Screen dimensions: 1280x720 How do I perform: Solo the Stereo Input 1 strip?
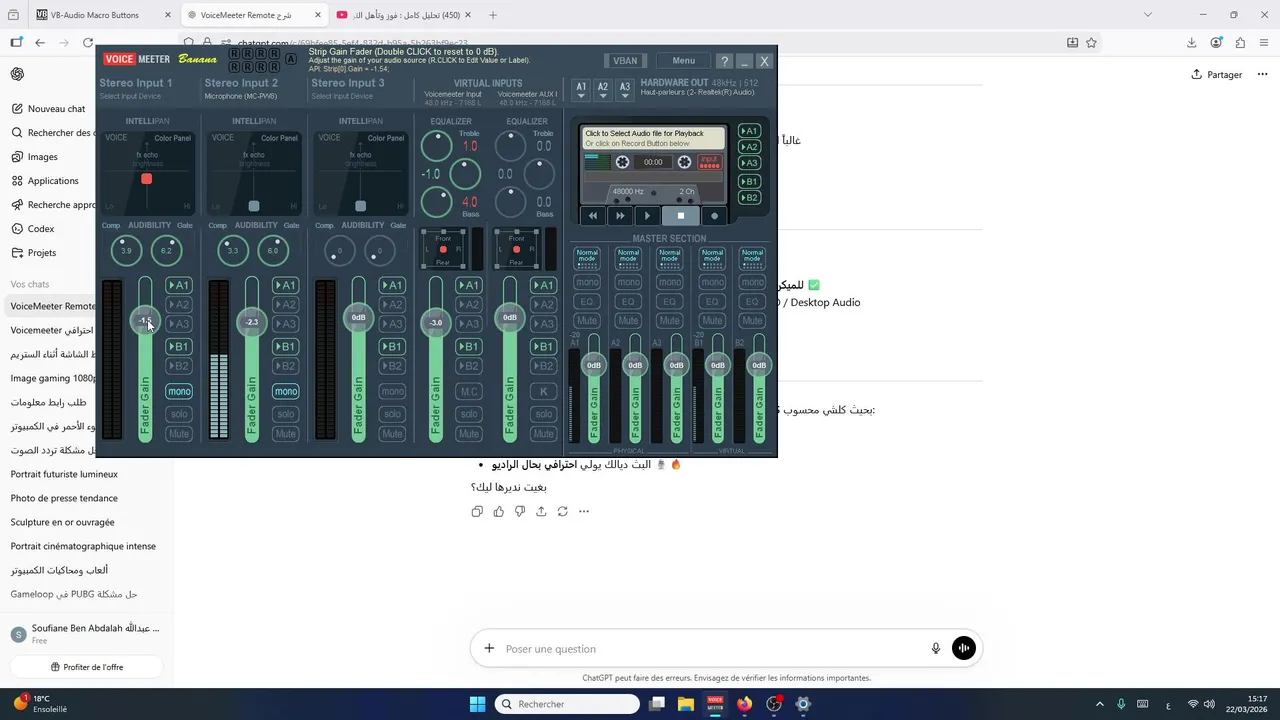(179, 414)
